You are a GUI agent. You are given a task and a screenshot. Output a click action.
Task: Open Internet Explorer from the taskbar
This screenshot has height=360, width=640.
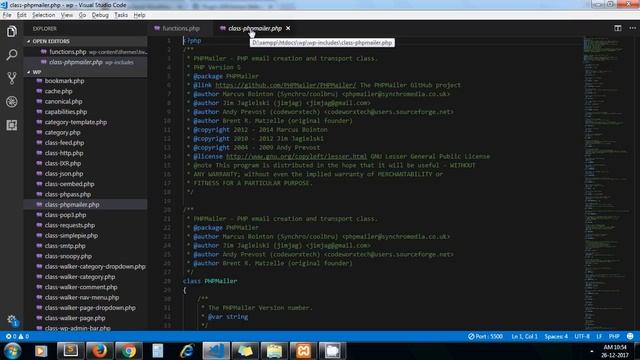click(x=187, y=351)
